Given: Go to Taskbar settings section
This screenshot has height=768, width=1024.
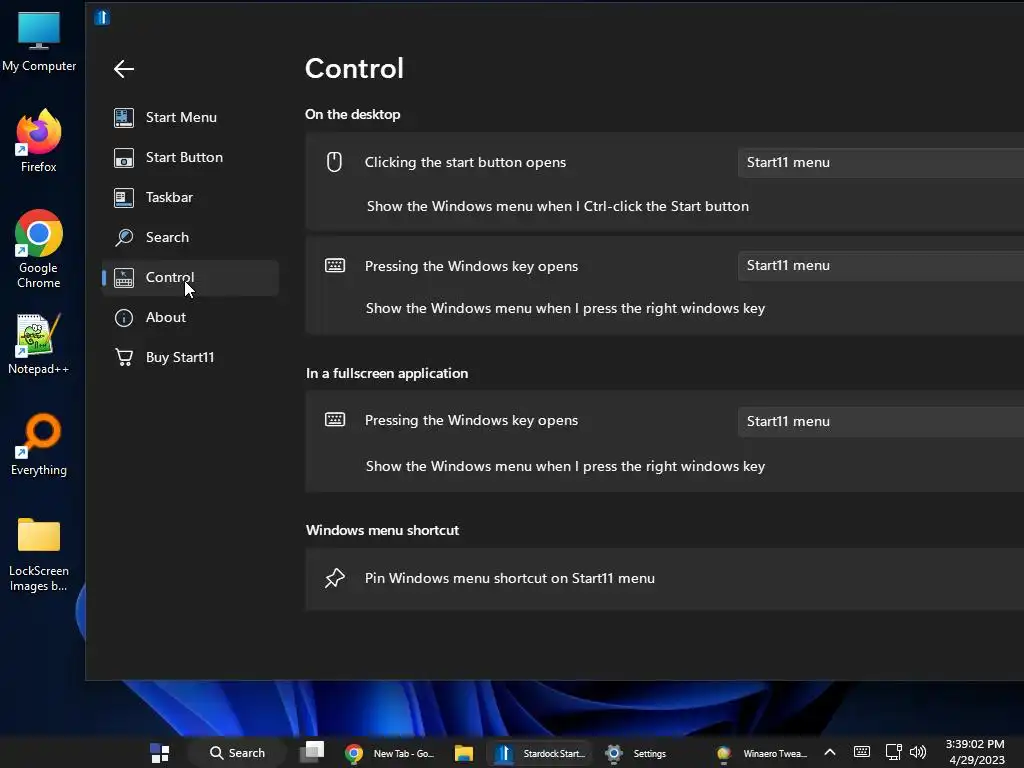Looking at the screenshot, I should (x=190, y=197).
